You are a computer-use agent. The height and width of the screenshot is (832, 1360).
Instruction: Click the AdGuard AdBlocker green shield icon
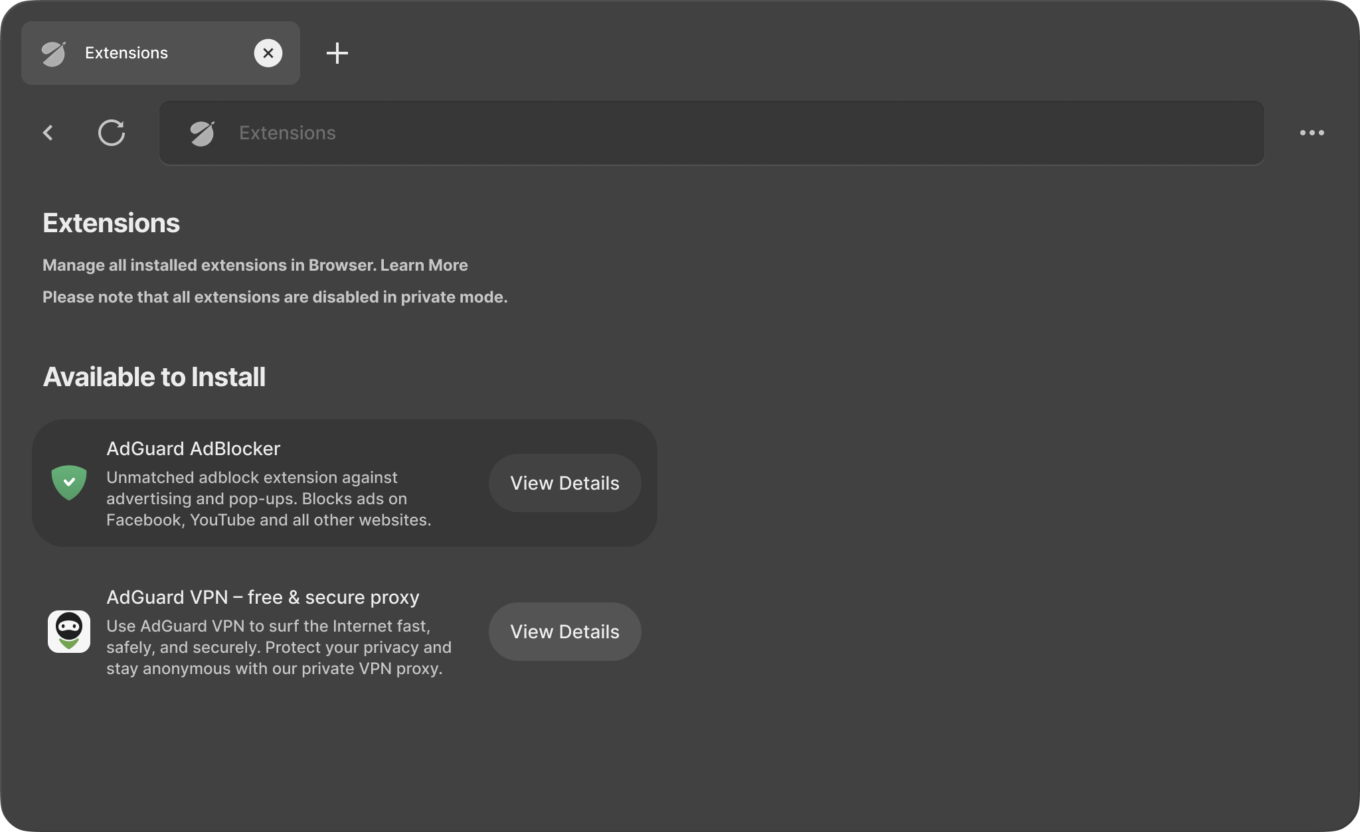point(69,483)
